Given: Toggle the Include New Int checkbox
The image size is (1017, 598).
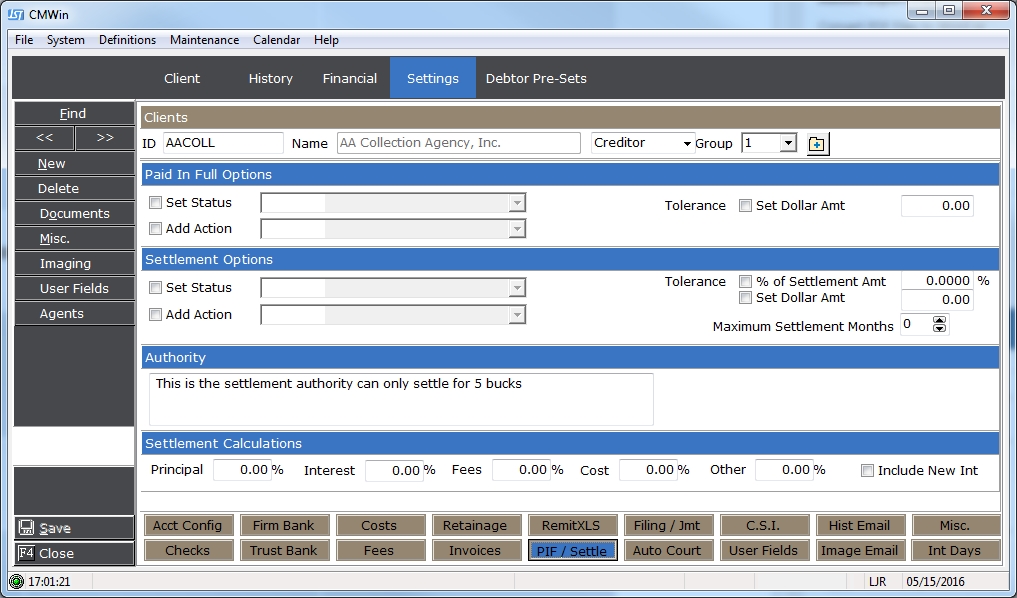Looking at the screenshot, I should click(867, 471).
